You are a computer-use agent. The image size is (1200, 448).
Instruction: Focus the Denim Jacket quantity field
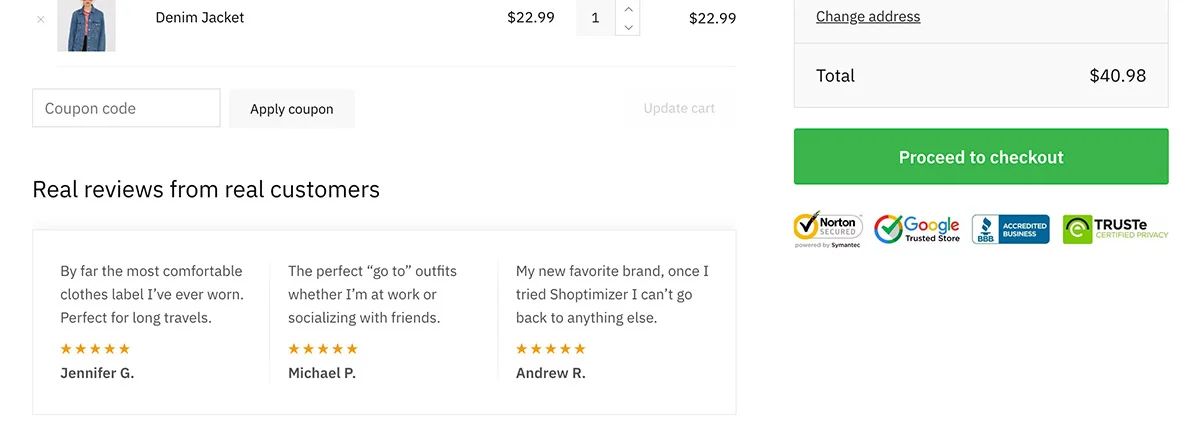(596, 18)
